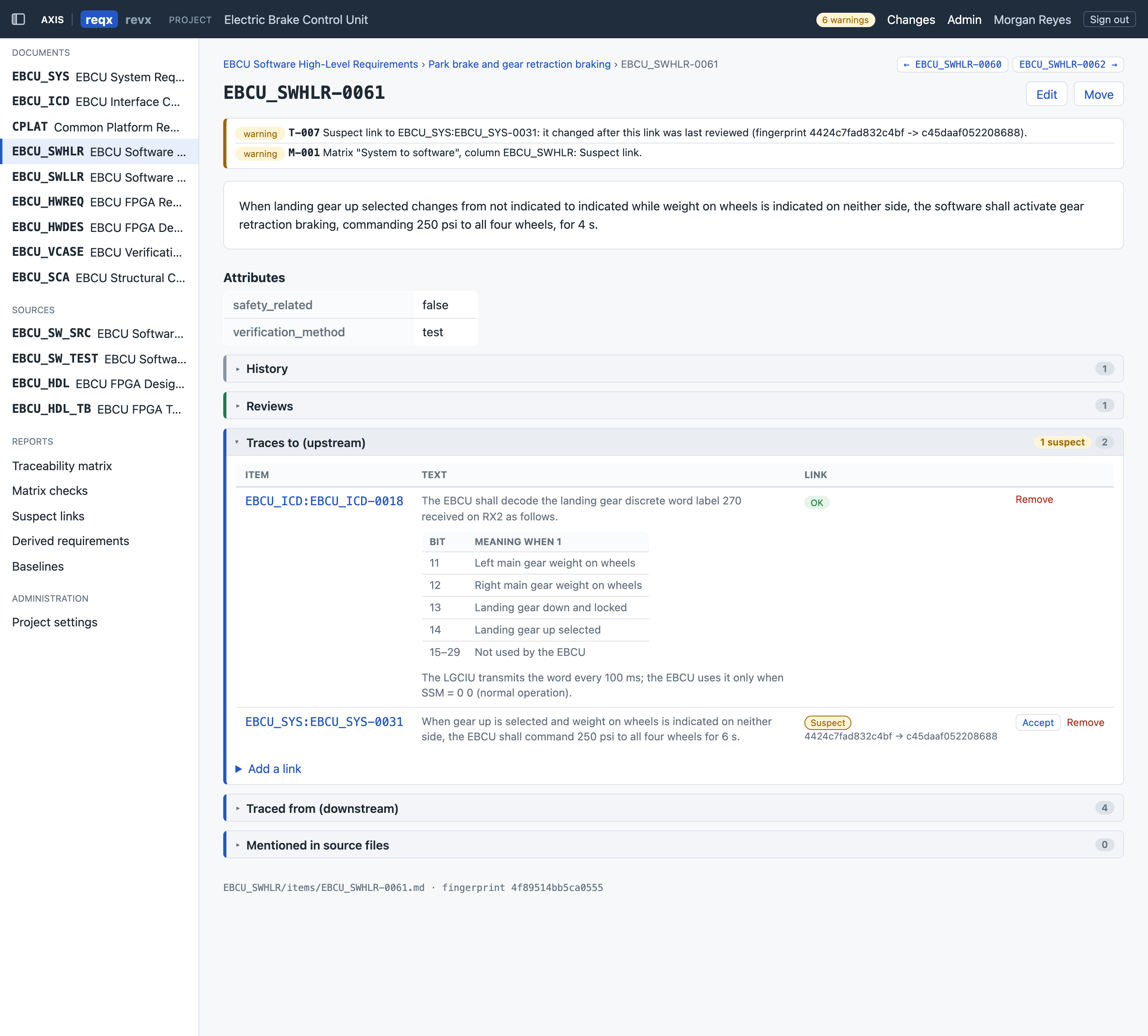Click the Sign out button
1148x1036 pixels.
[1109, 20]
